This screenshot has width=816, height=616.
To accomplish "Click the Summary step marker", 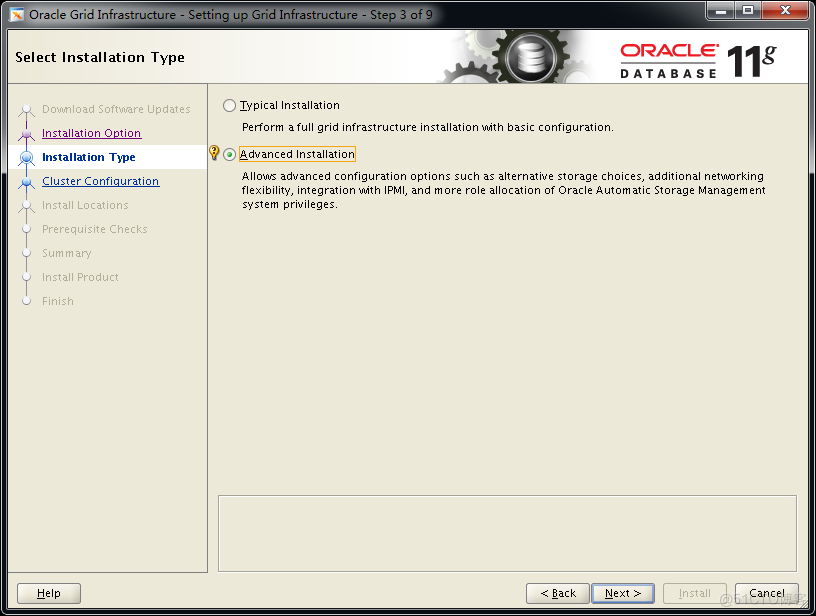I will (x=27, y=253).
